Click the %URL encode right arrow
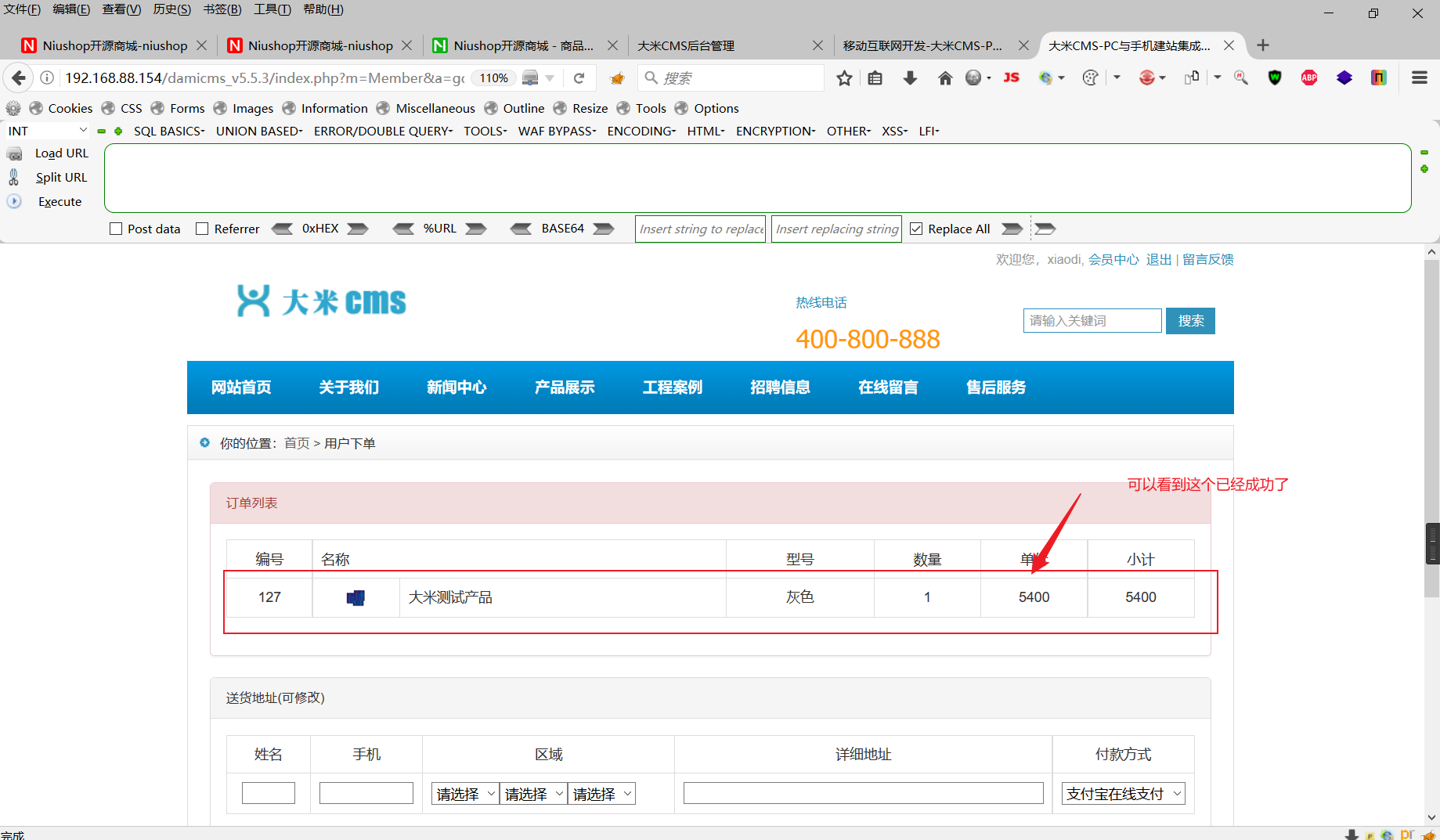The width and height of the screenshot is (1440, 840). (476, 229)
